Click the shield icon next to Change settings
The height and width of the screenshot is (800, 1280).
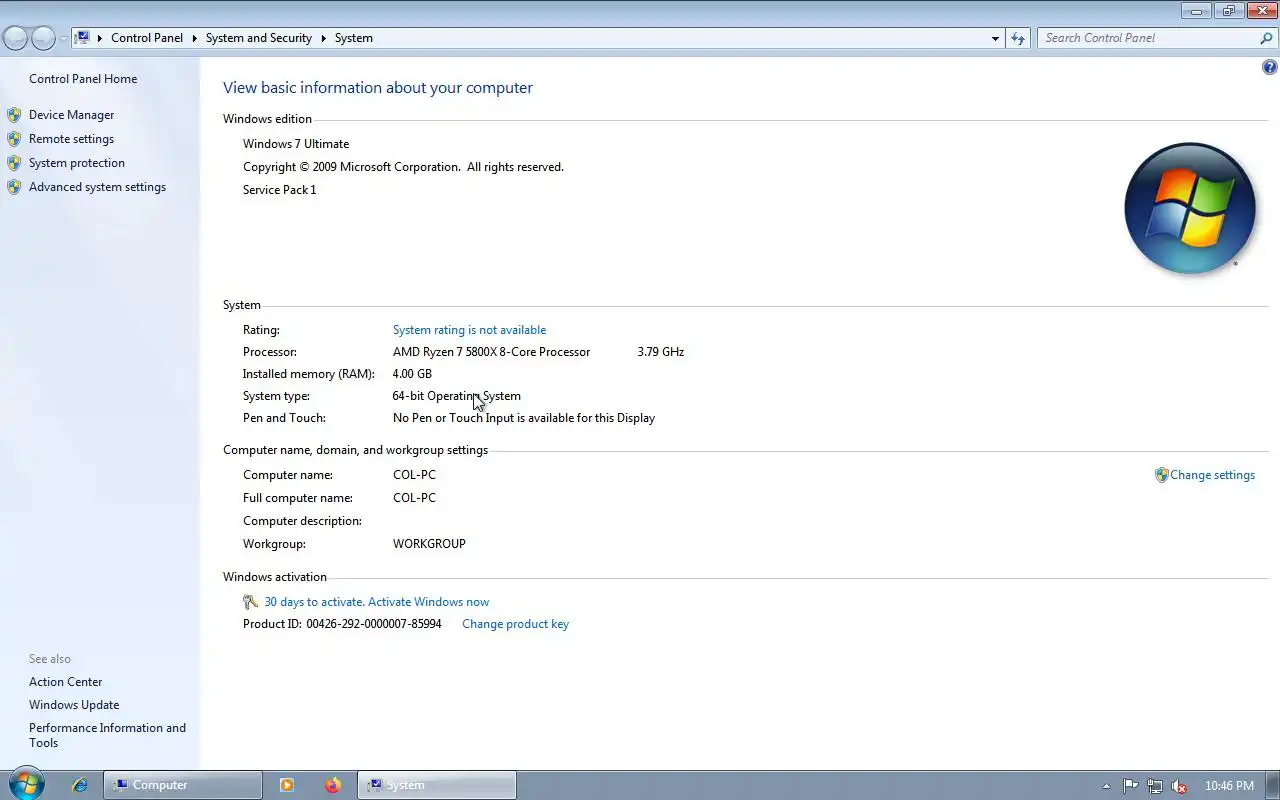tap(1161, 475)
